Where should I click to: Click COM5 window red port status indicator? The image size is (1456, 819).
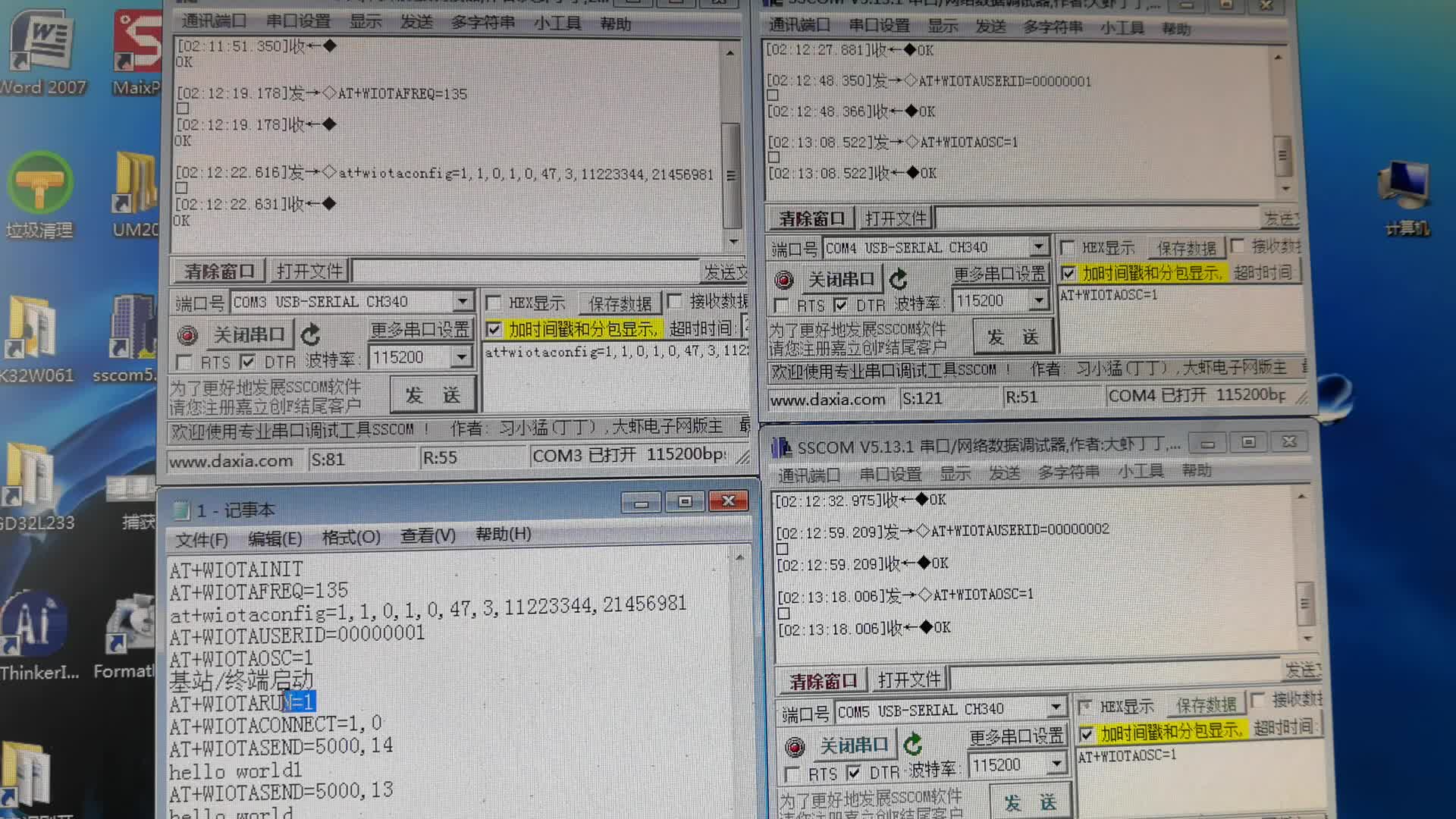click(795, 747)
